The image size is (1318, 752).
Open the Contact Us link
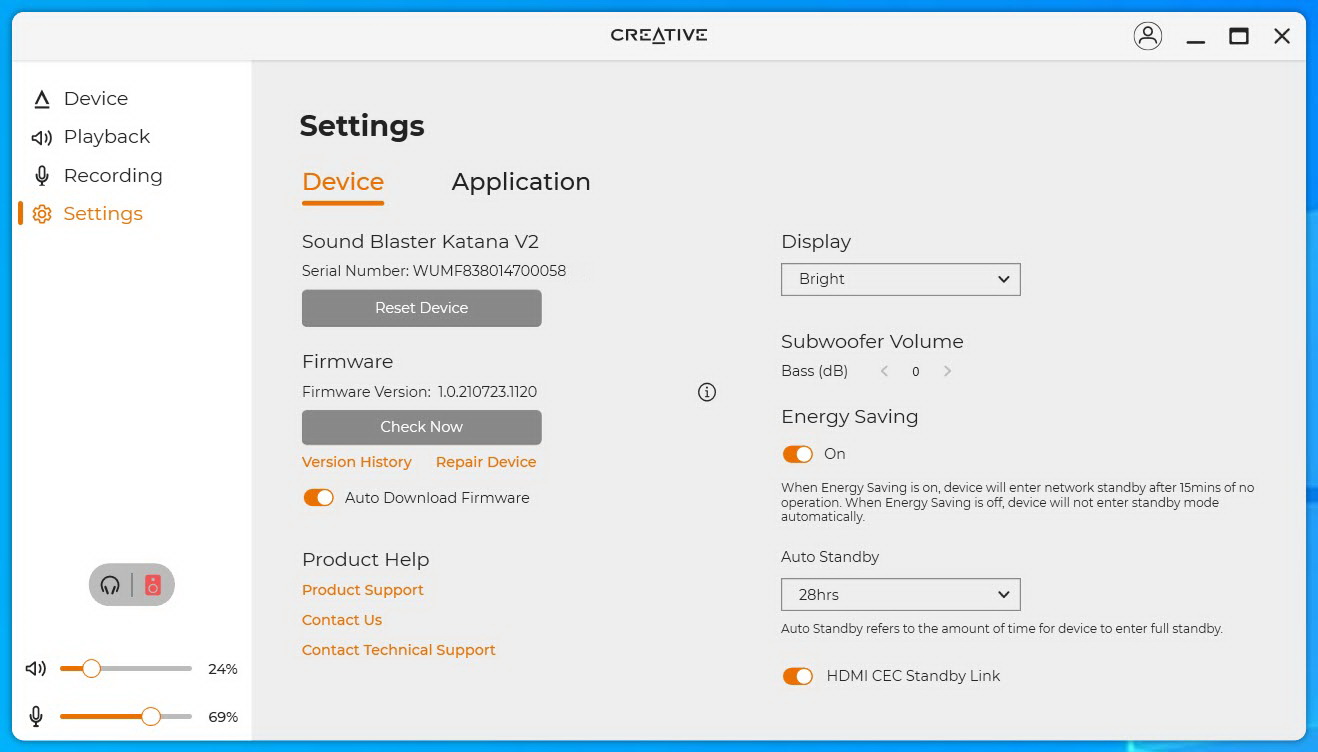[342, 620]
